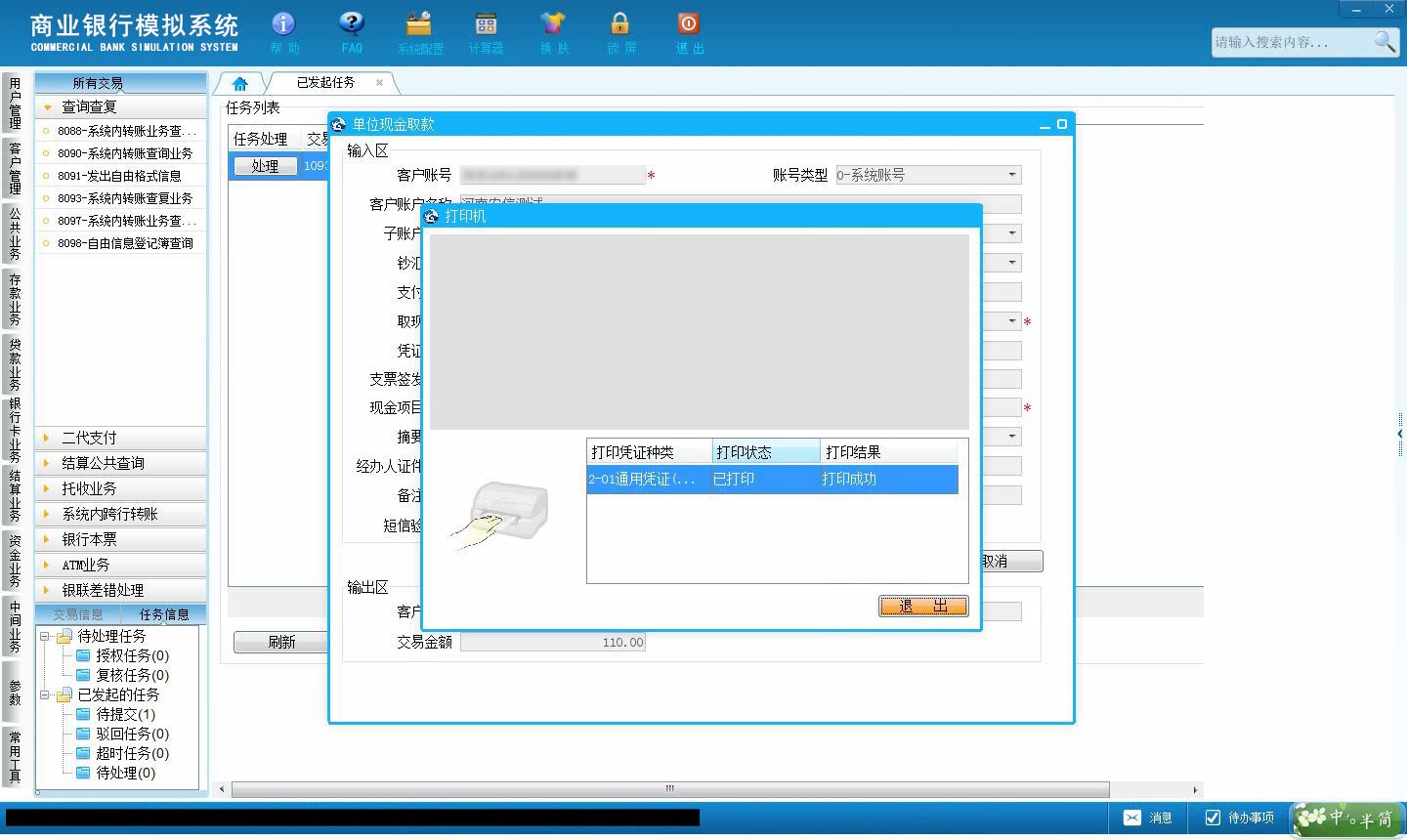Image resolution: width=1407 pixels, height=840 pixels.
Task: Open the 复核任务(0) tree item
Action: tap(132, 675)
